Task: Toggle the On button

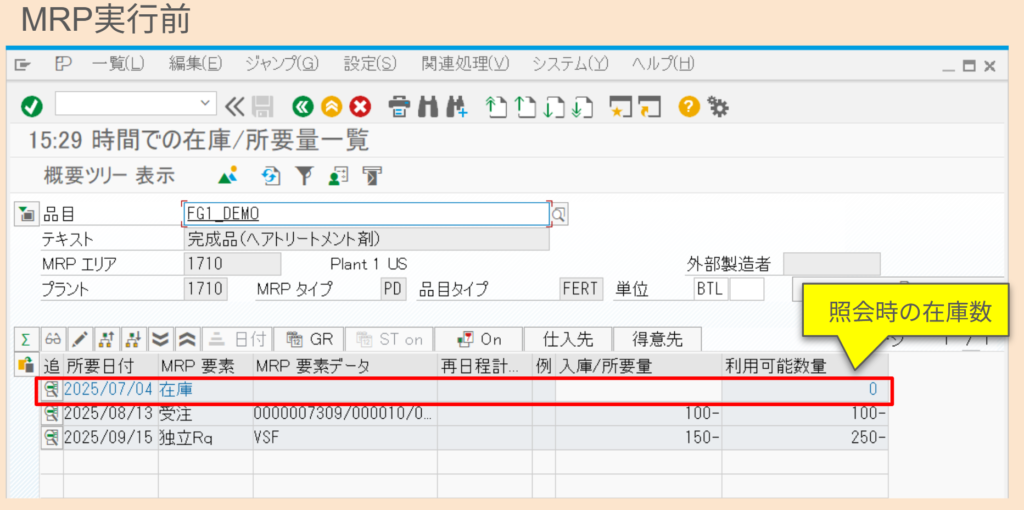Action: click(x=479, y=339)
